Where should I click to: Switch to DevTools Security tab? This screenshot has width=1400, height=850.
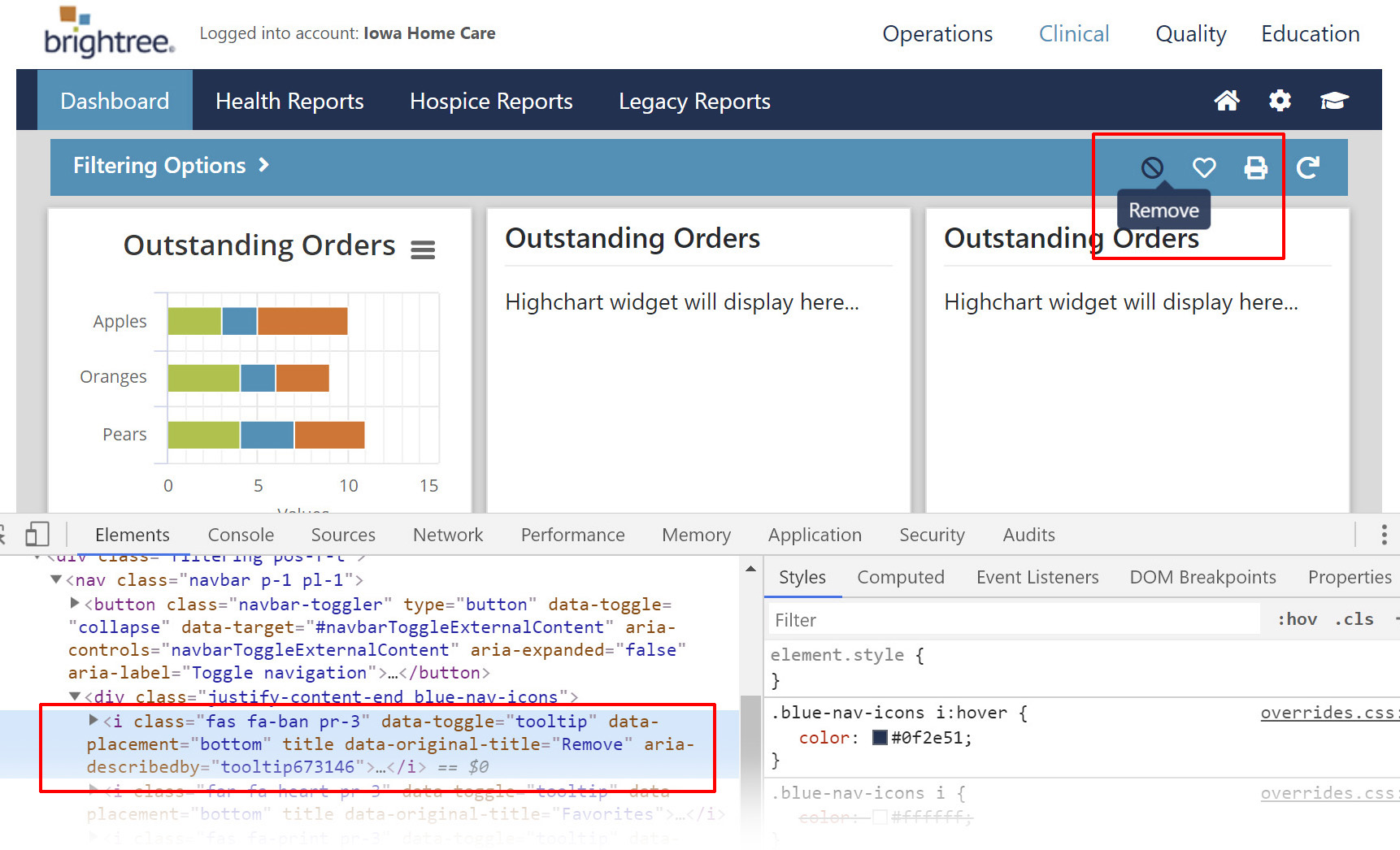932,535
